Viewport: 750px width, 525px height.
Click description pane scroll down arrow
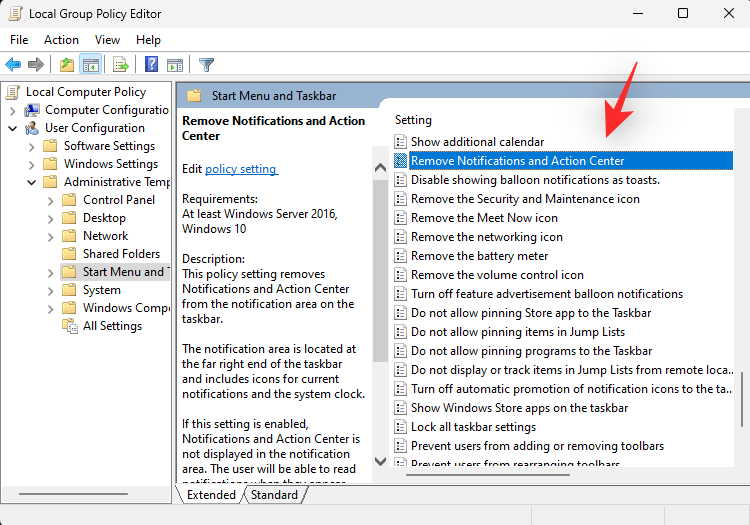[x=380, y=461]
